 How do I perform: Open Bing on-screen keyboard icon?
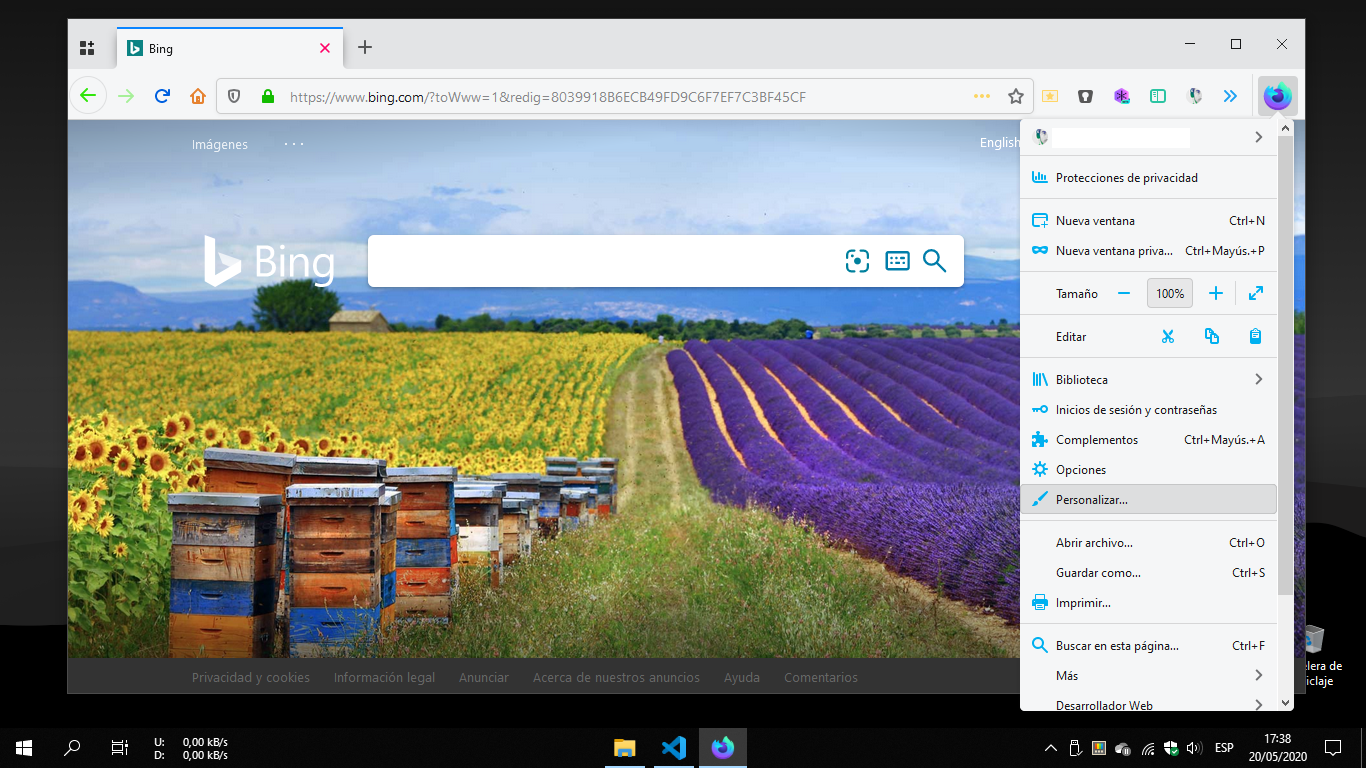click(x=897, y=261)
